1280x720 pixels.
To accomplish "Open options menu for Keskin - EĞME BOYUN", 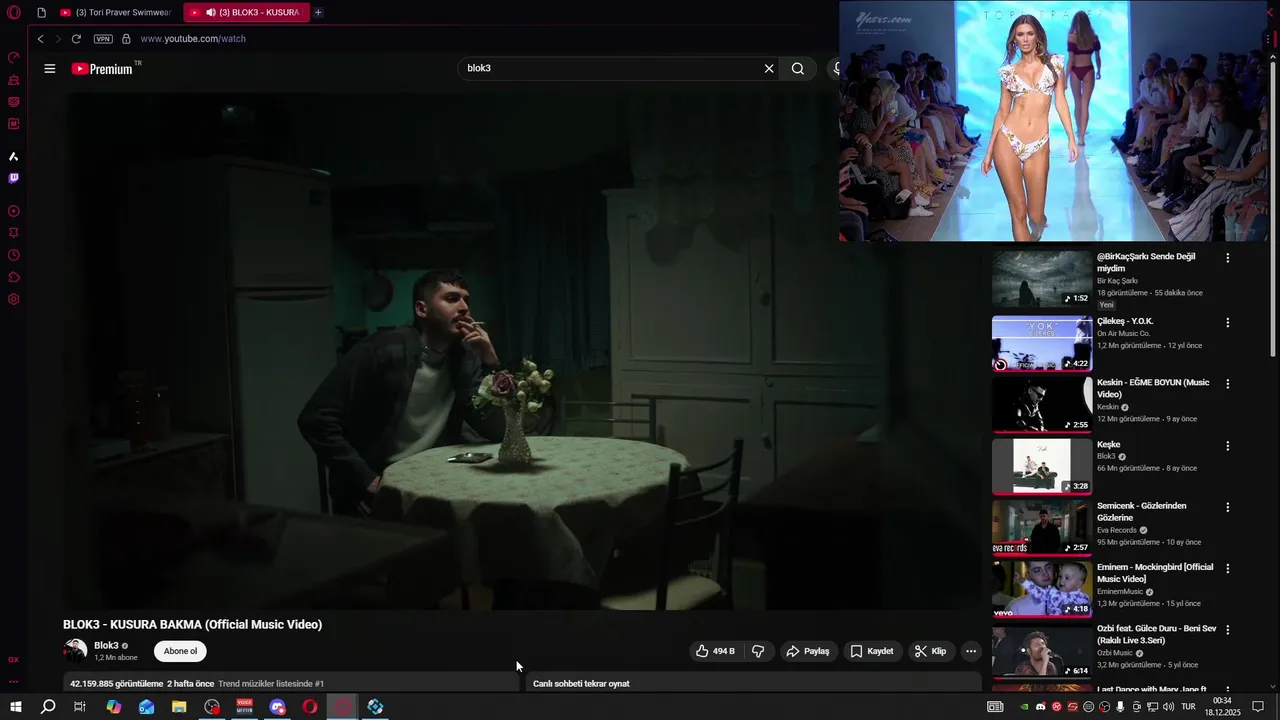I will click(x=1228, y=384).
